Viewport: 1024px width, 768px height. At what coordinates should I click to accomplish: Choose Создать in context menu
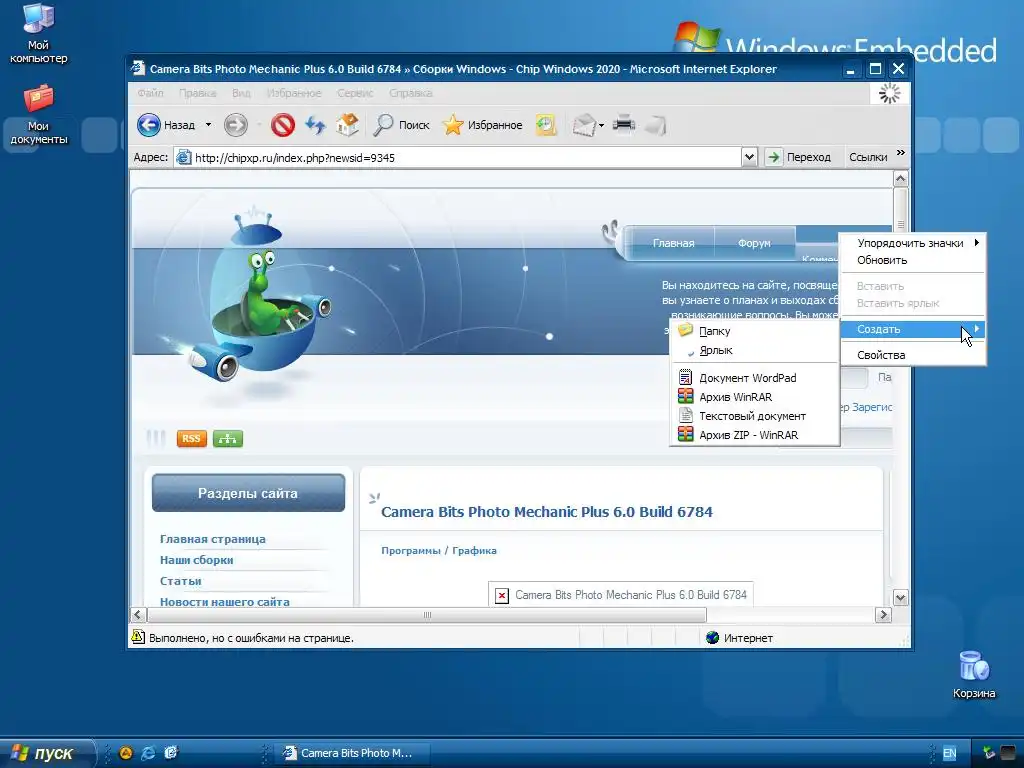click(913, 329)
